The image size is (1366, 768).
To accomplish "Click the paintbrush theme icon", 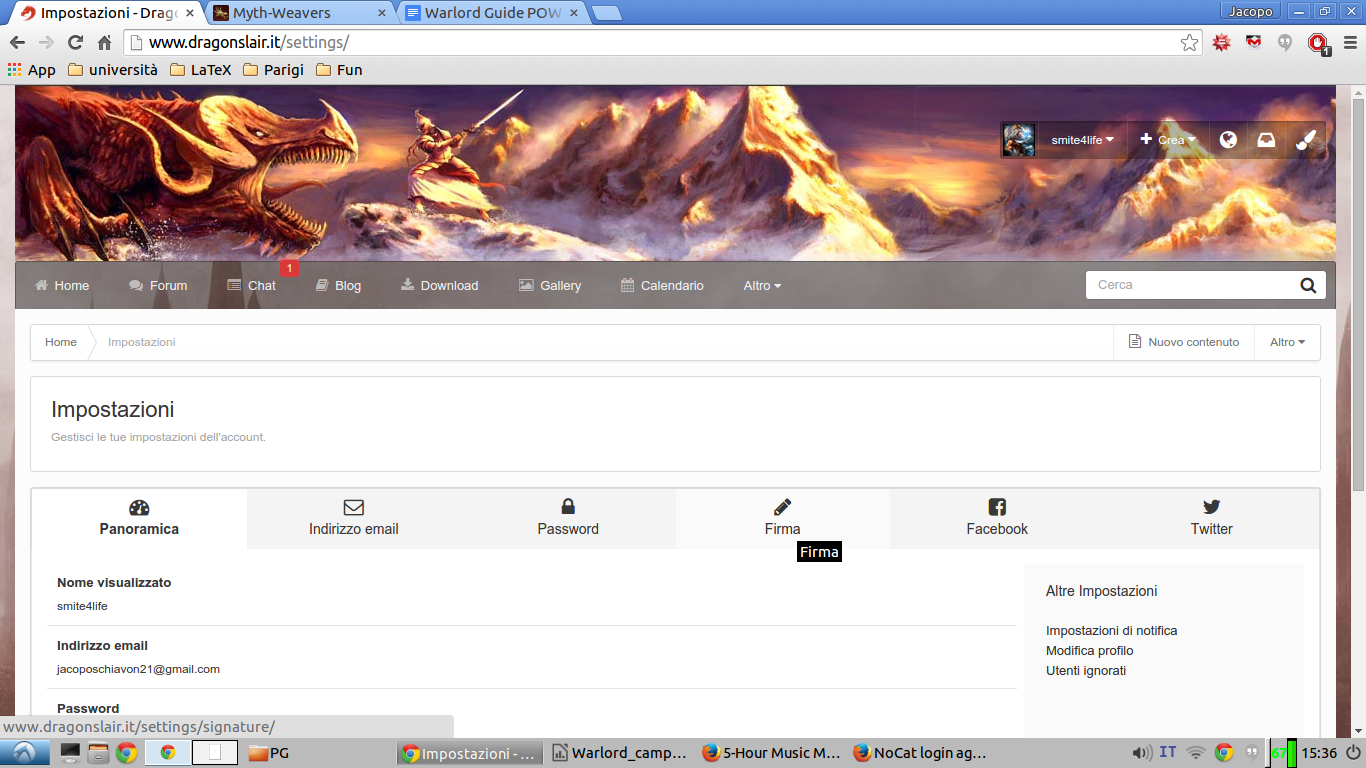I will click(1305, 140).
